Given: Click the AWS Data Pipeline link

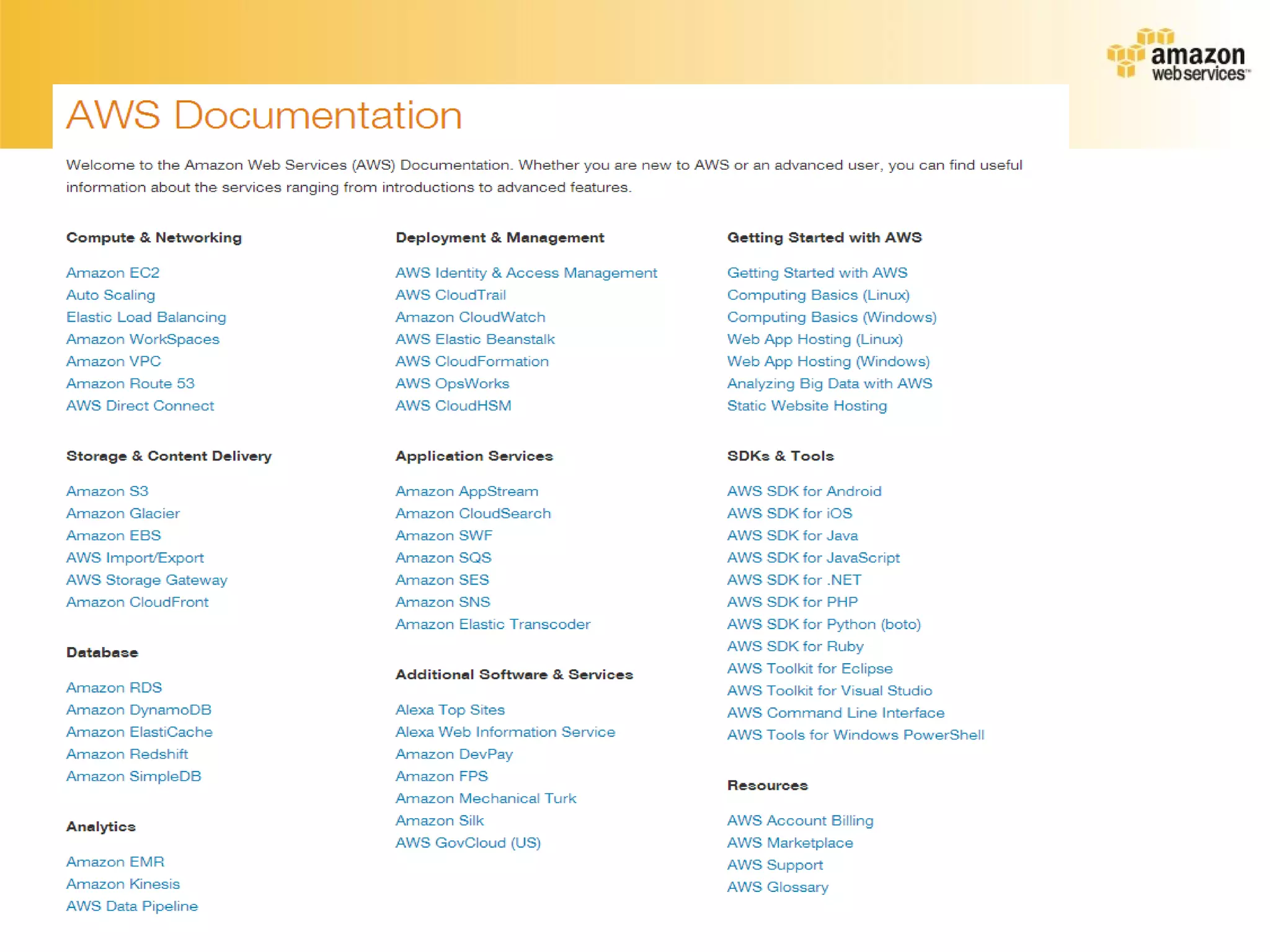Looking at the screenshot, I should point(132,906).
